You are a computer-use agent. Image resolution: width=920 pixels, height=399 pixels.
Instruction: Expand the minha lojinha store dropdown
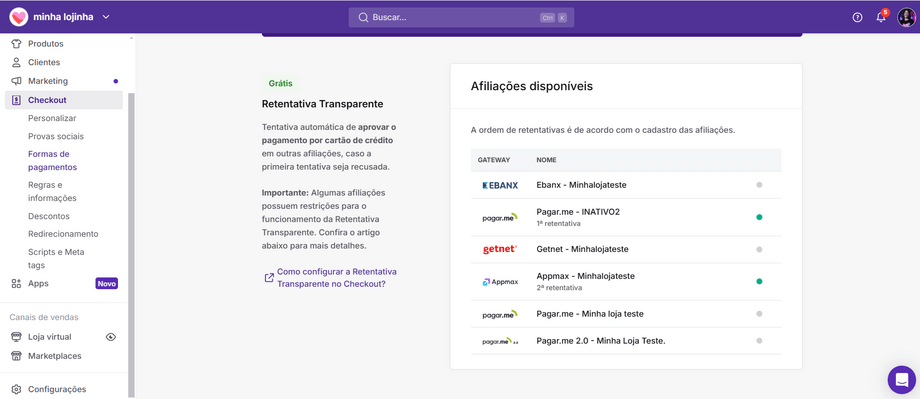pyautogui.click(x=106, y=17)
